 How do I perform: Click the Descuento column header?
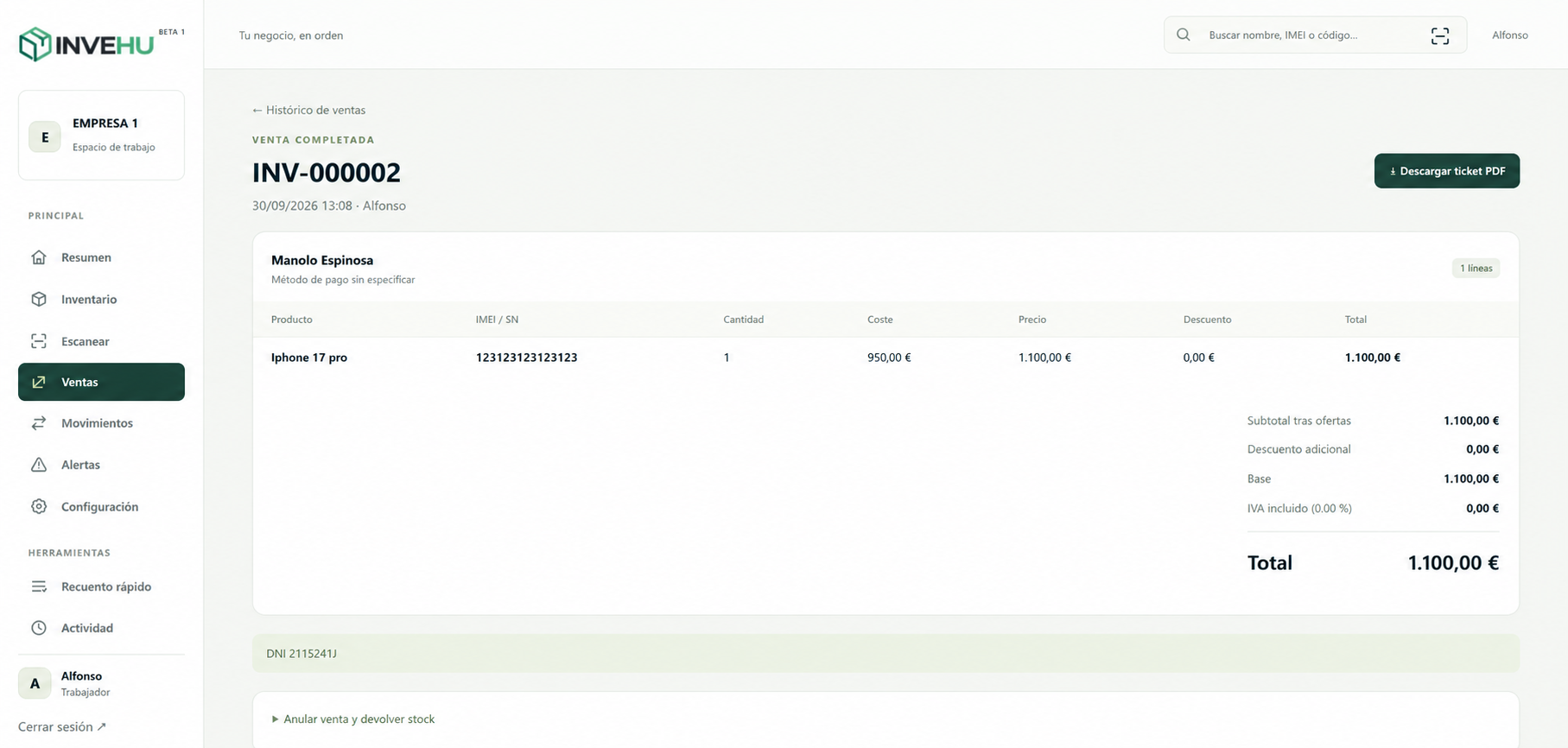1207,320
